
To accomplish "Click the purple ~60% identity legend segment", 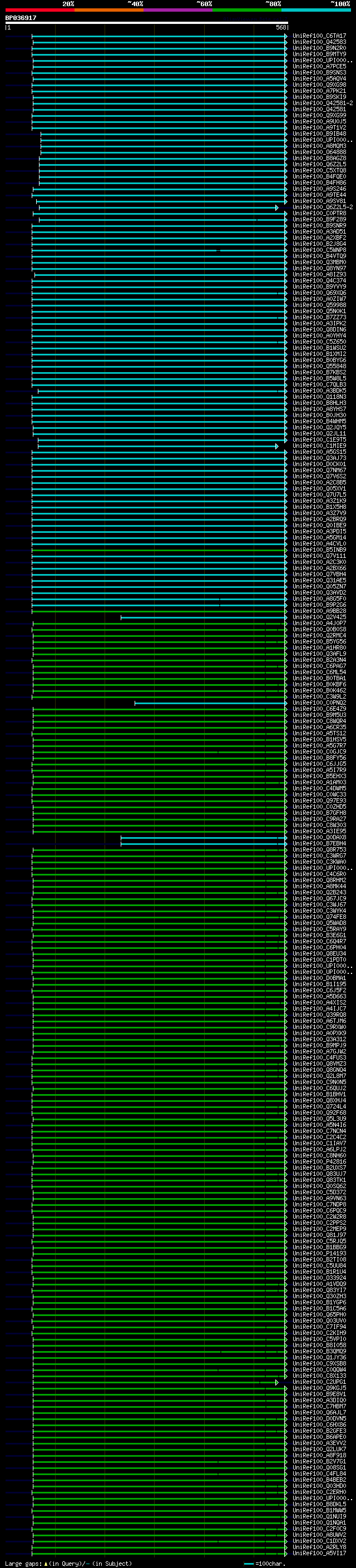I will [179, 10].
